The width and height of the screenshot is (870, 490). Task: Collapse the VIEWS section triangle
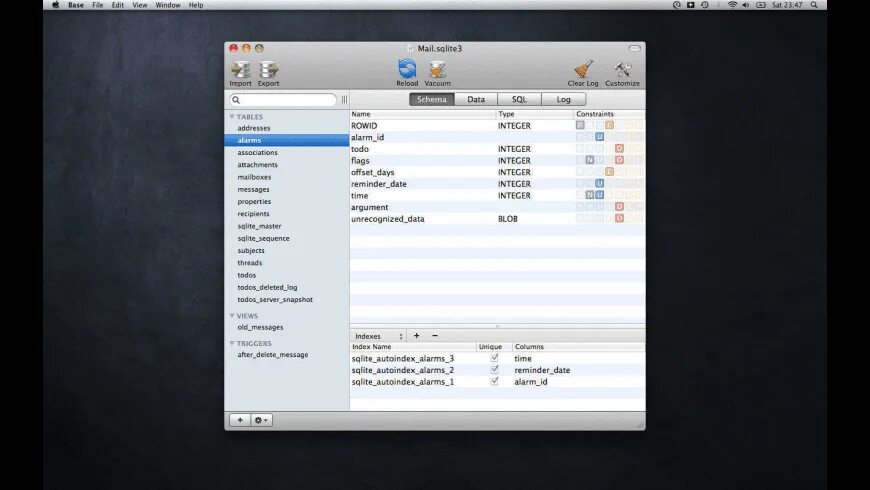(x=231, y=315)
